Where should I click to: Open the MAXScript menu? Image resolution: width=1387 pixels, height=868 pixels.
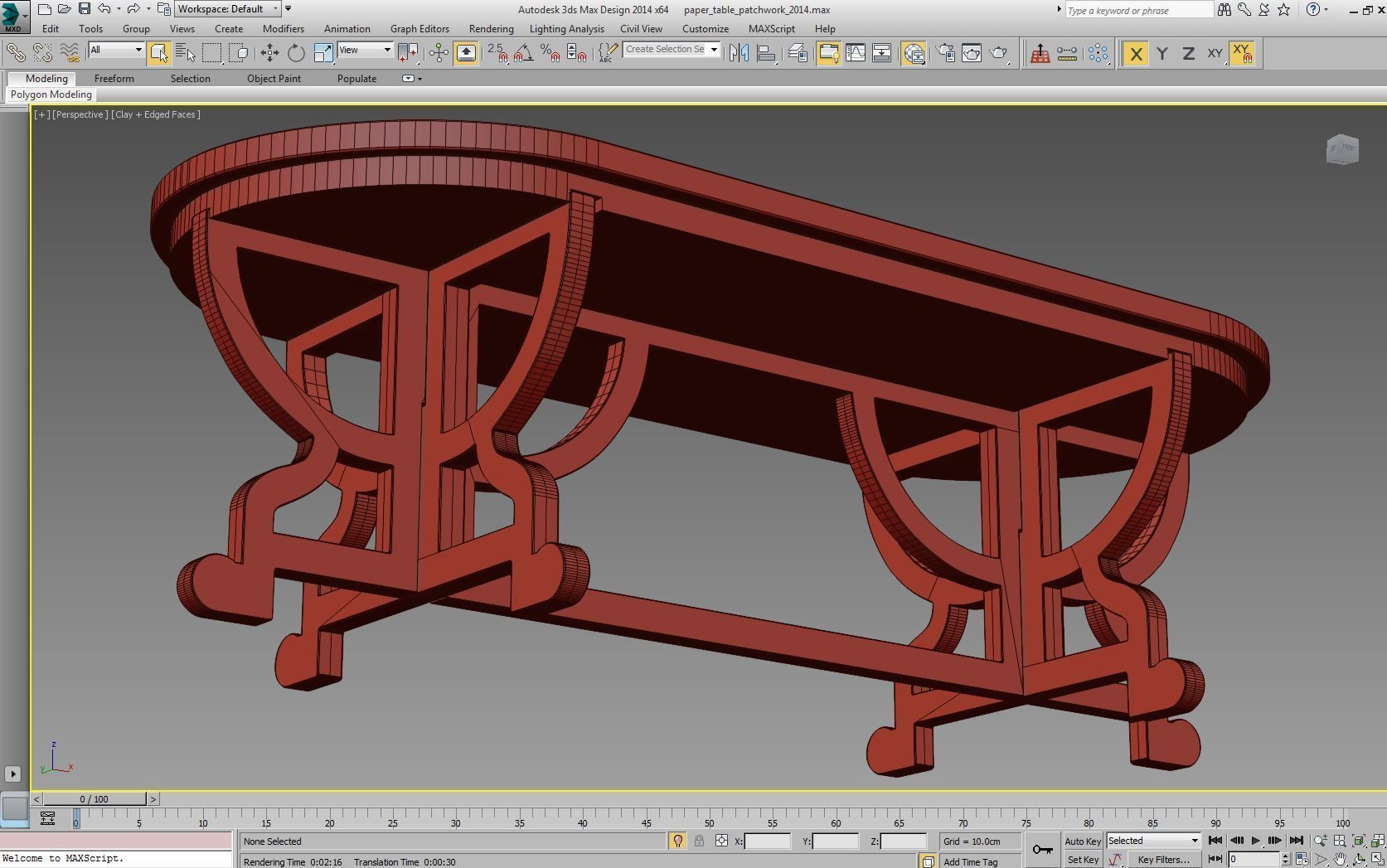point(771,28)
